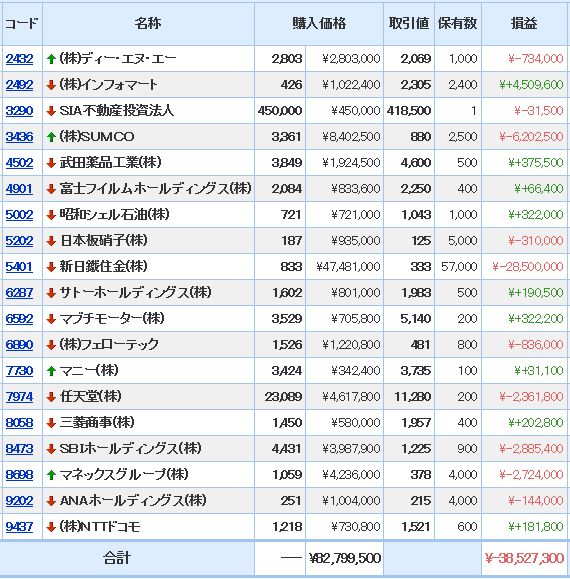This screenshot has height=579, width=570.
Task: Open stock code link 4502
Action: pyautogui.click(x=19, y=163)
